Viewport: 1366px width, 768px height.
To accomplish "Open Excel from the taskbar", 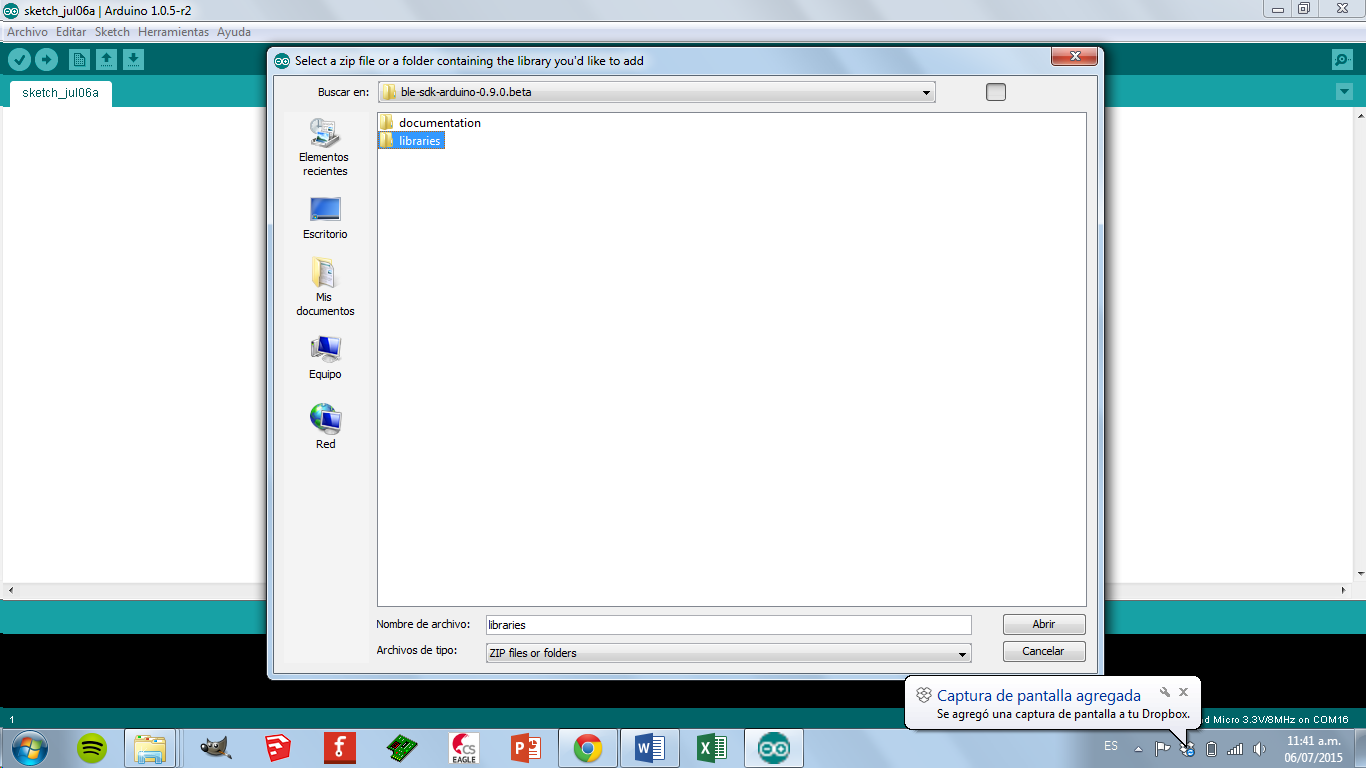I will (x=712, y=748).
